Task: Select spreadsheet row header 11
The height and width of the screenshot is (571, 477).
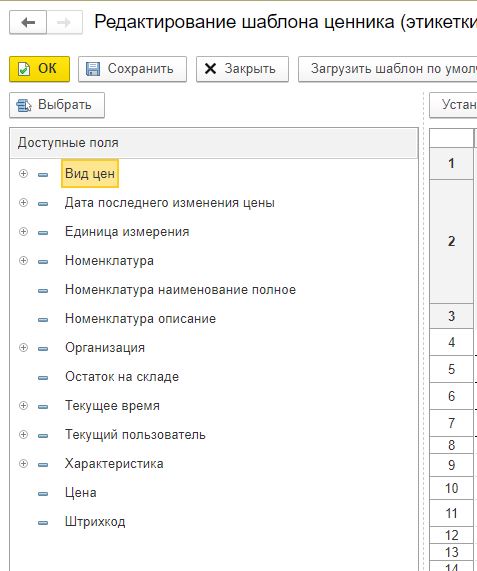Action: [452, 513]
